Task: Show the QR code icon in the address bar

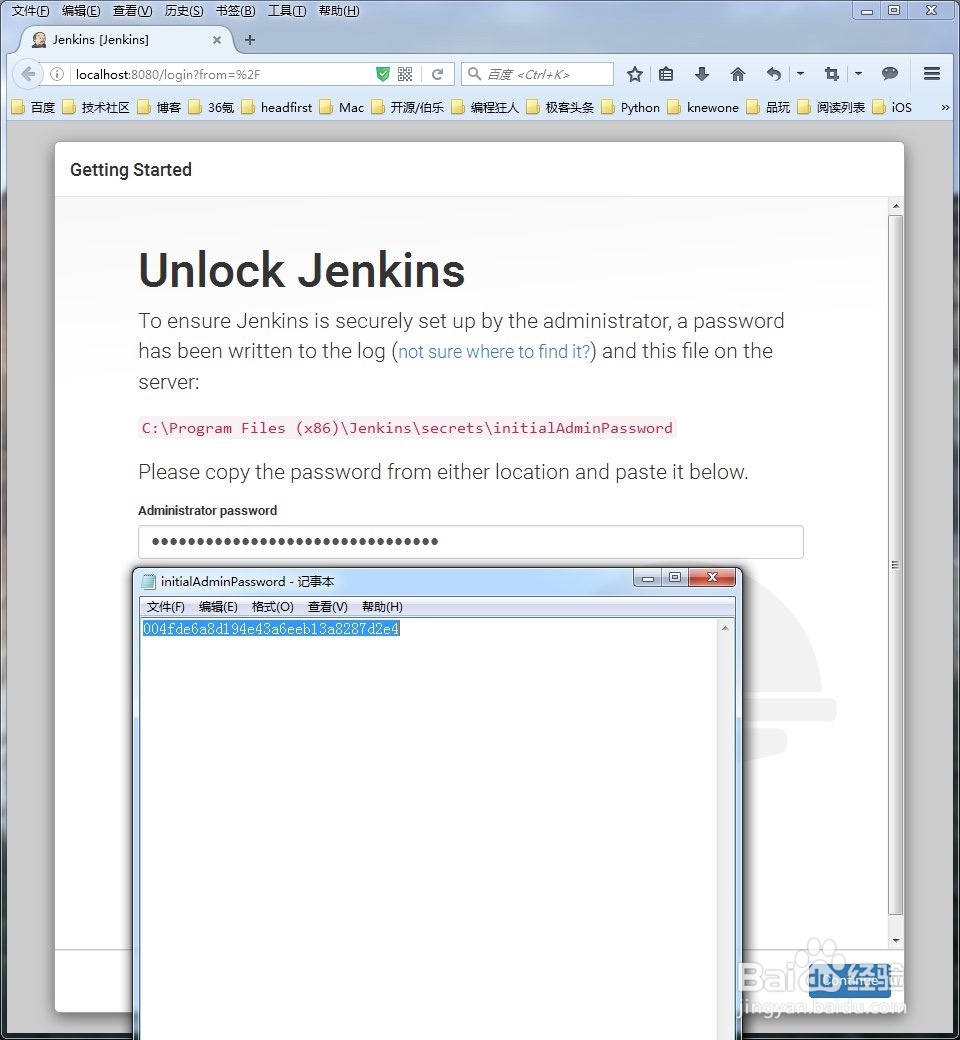Action: (405, 74)
